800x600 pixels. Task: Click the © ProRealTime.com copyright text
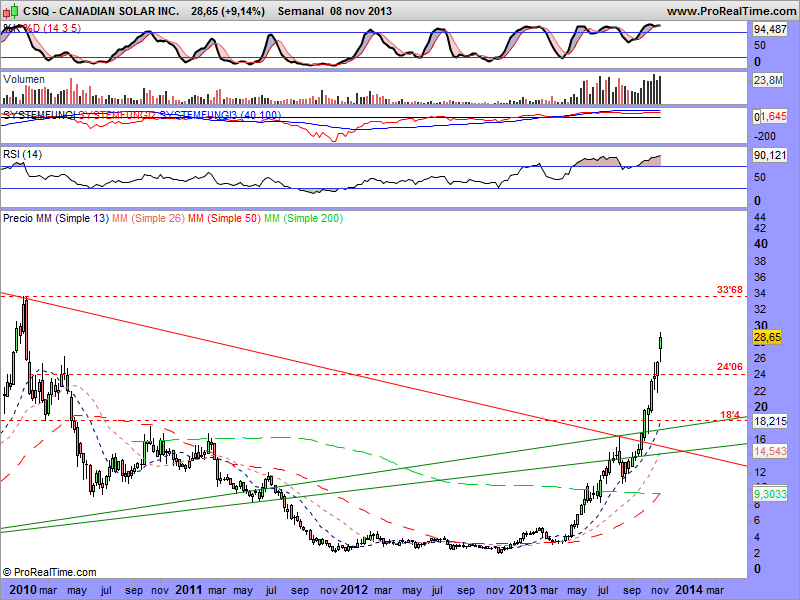[x=50, y=572]
